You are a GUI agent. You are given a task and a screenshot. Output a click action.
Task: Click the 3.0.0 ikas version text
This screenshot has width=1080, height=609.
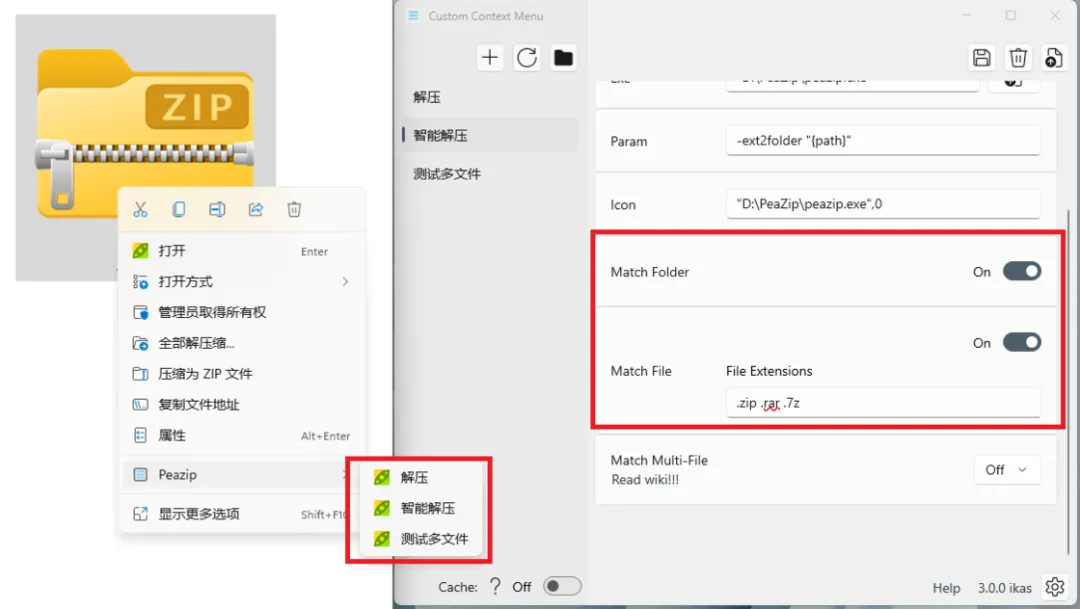click(x=1004, y=588)
